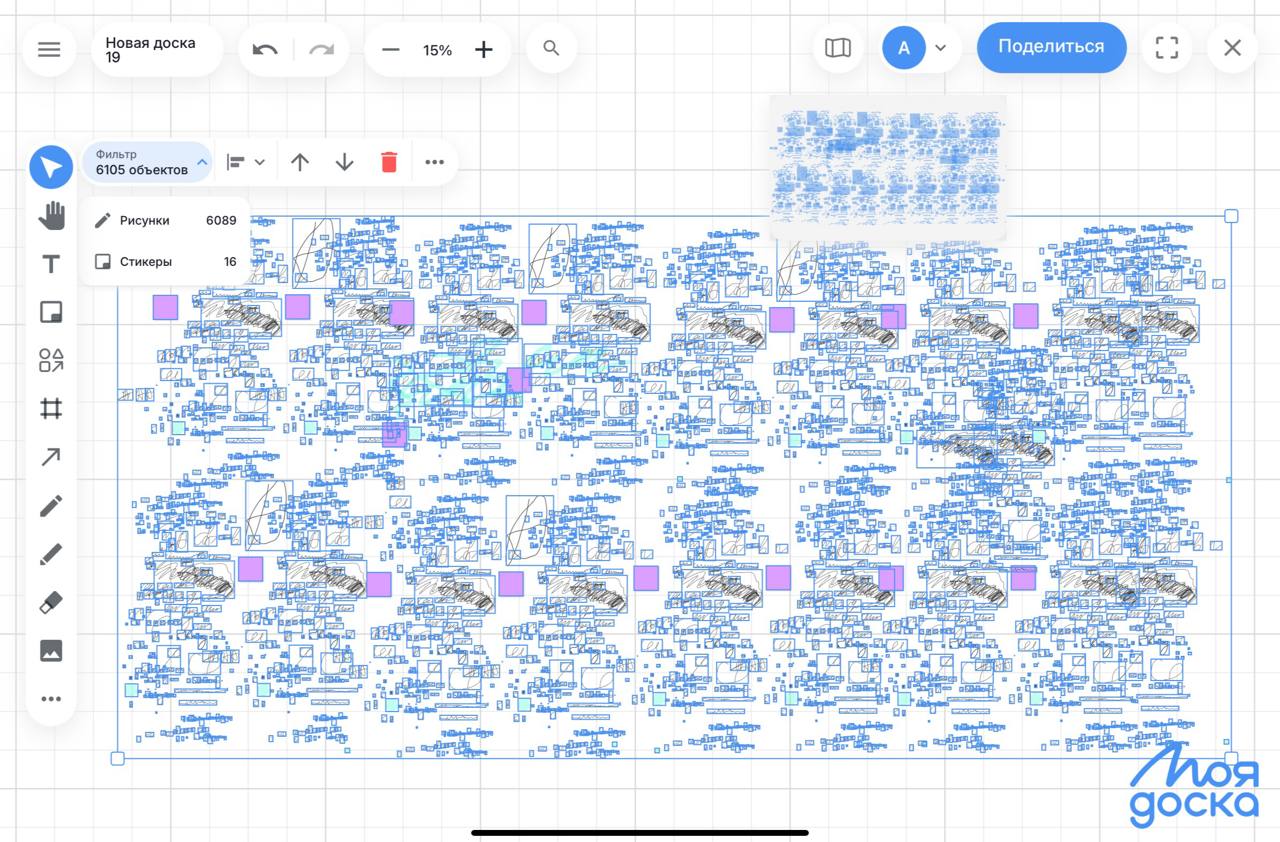Select the pencil drawing tool

coord(51,506)
